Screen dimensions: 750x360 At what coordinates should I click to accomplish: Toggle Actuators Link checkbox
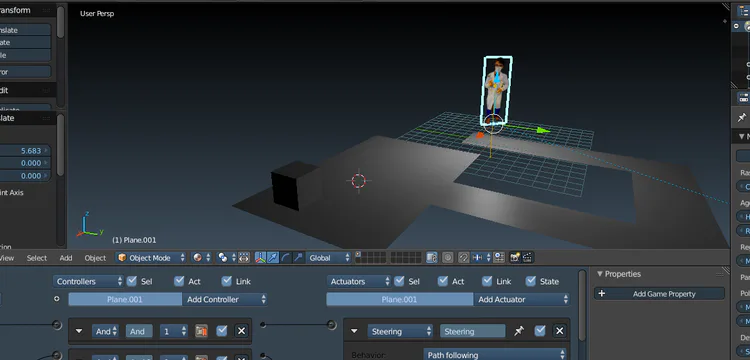487,281
